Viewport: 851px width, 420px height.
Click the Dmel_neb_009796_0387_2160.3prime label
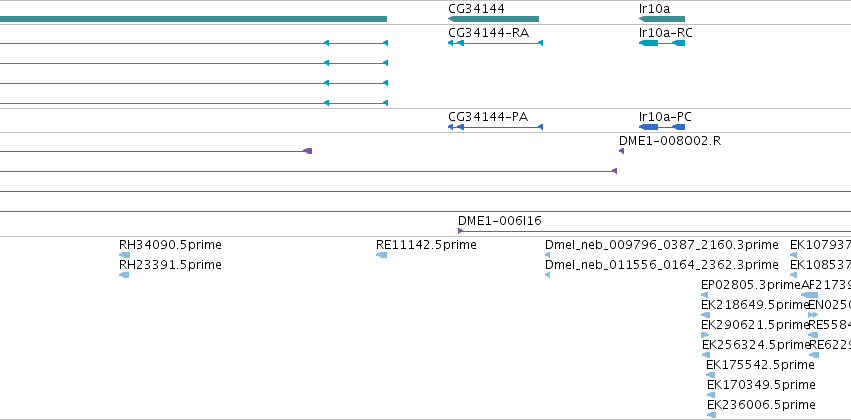[662, 245]
